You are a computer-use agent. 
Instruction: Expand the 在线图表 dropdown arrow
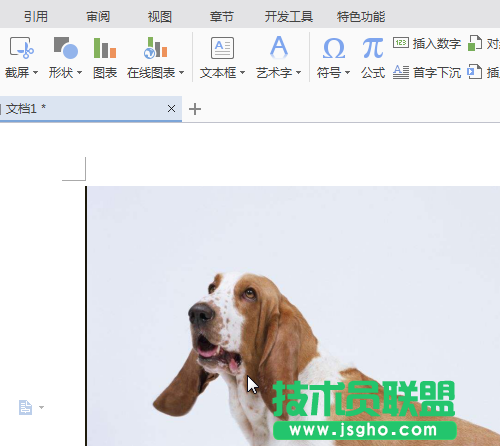[181, 72]
